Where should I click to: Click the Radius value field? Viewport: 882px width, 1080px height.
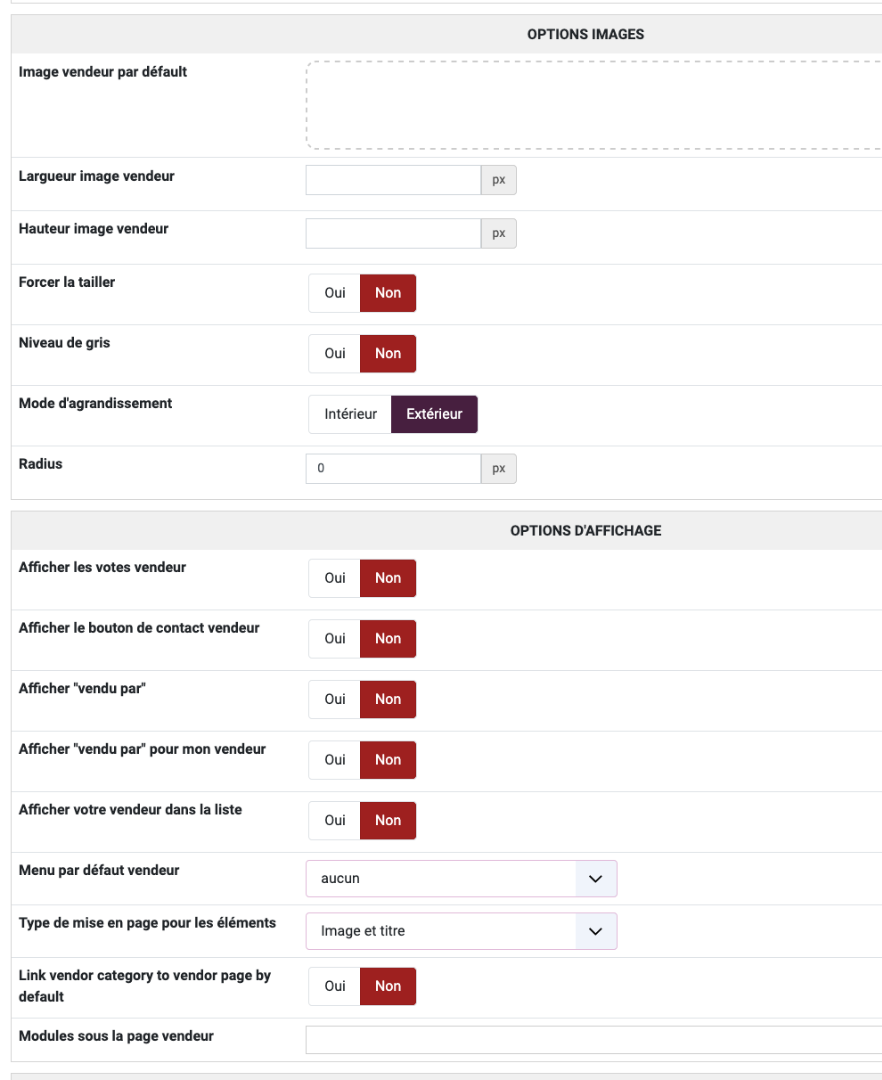(x=393, y=468)
